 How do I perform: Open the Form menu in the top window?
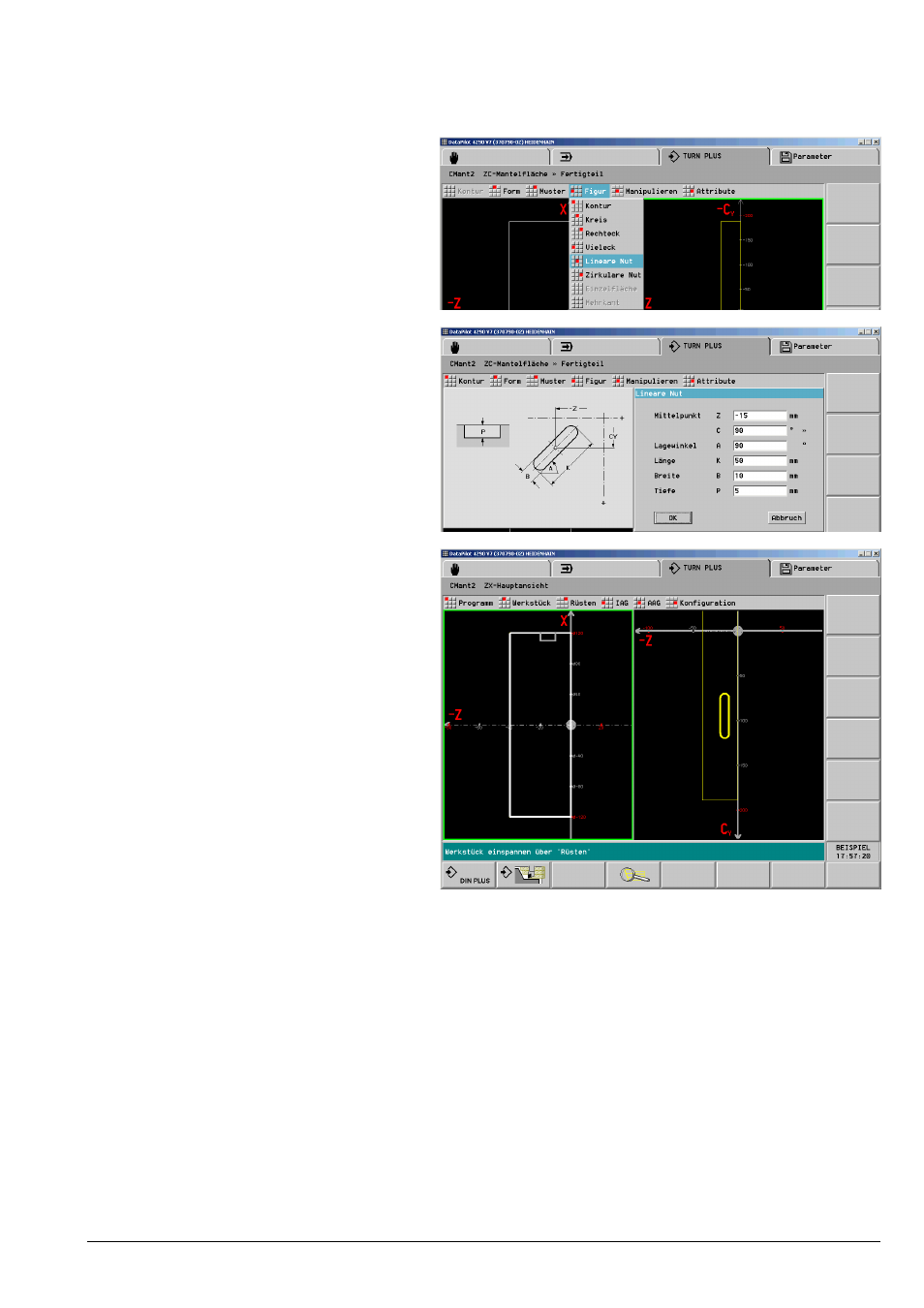(505, 191)
